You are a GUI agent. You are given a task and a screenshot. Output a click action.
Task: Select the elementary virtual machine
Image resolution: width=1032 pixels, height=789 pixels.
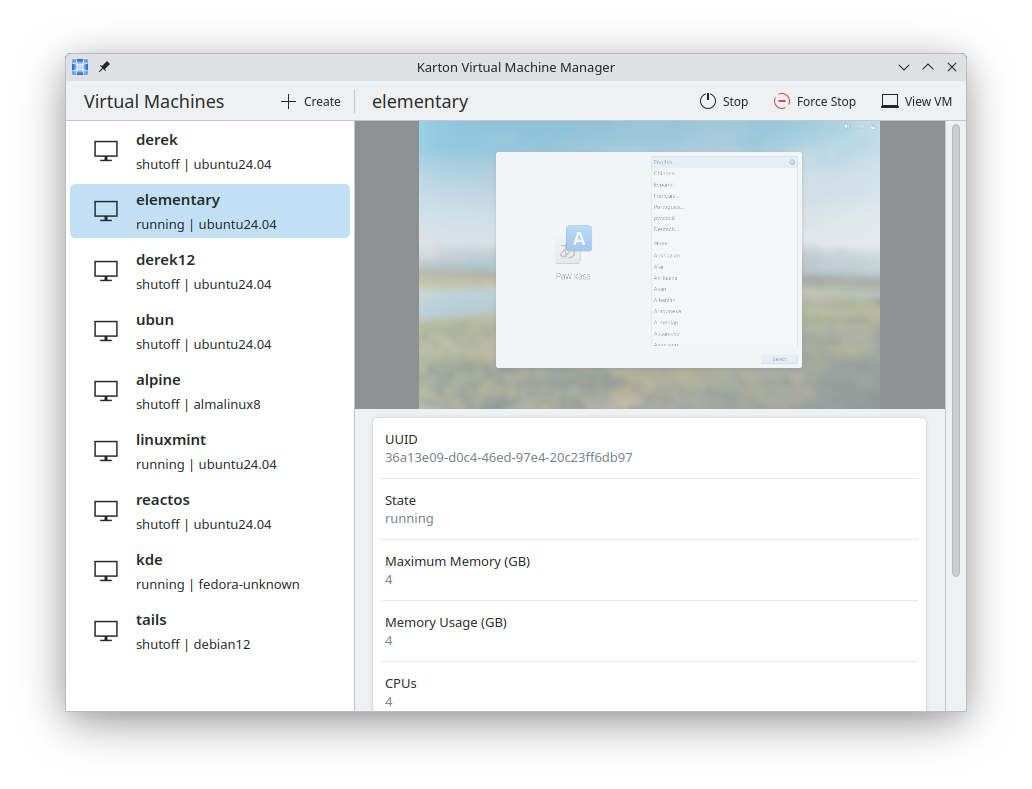210,211
